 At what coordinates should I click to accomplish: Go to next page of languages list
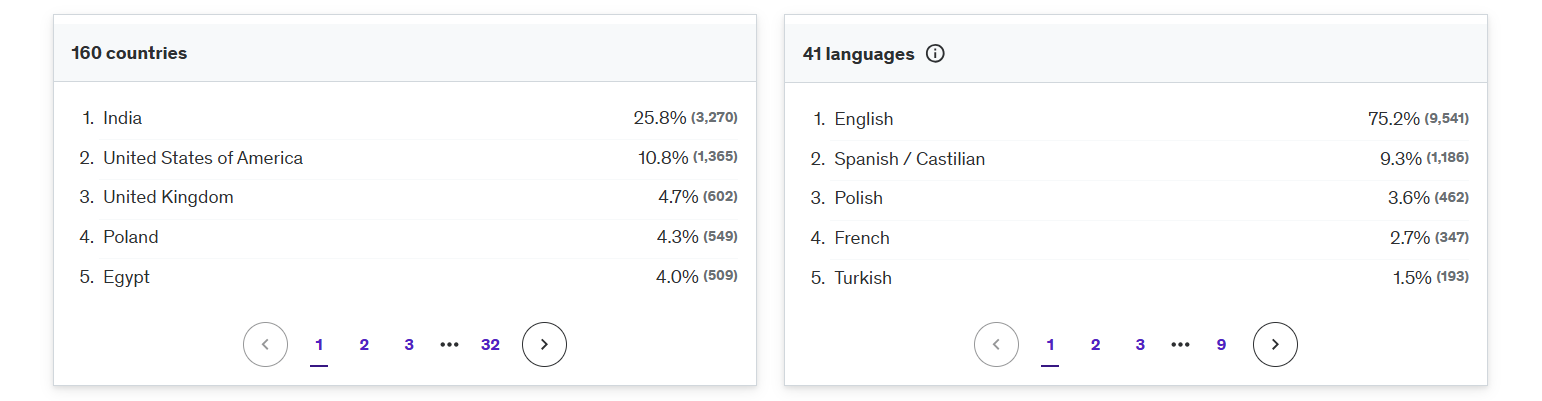tap(1275, 345)
